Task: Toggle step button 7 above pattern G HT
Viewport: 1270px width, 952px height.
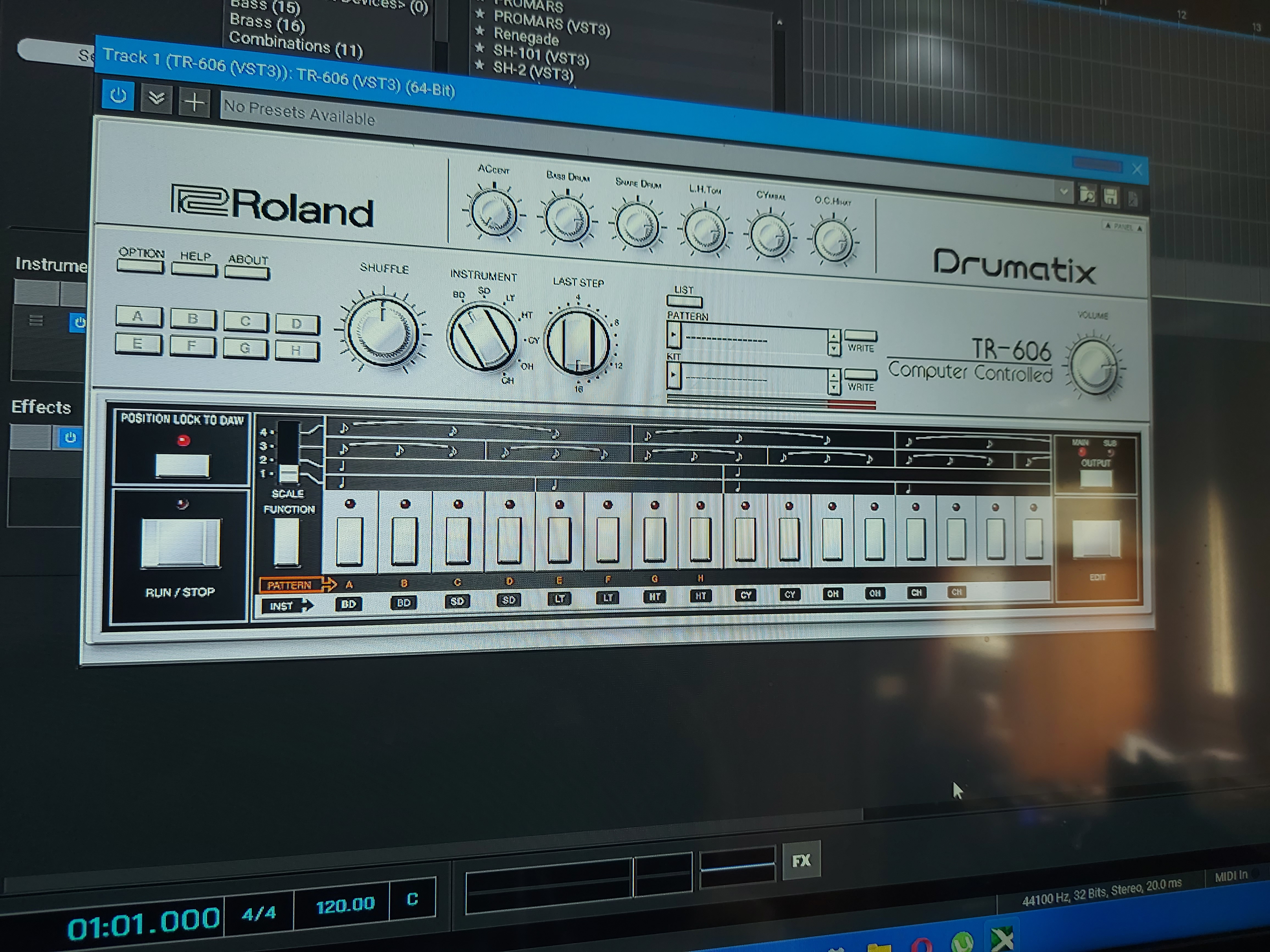Action: coord(655,539)
